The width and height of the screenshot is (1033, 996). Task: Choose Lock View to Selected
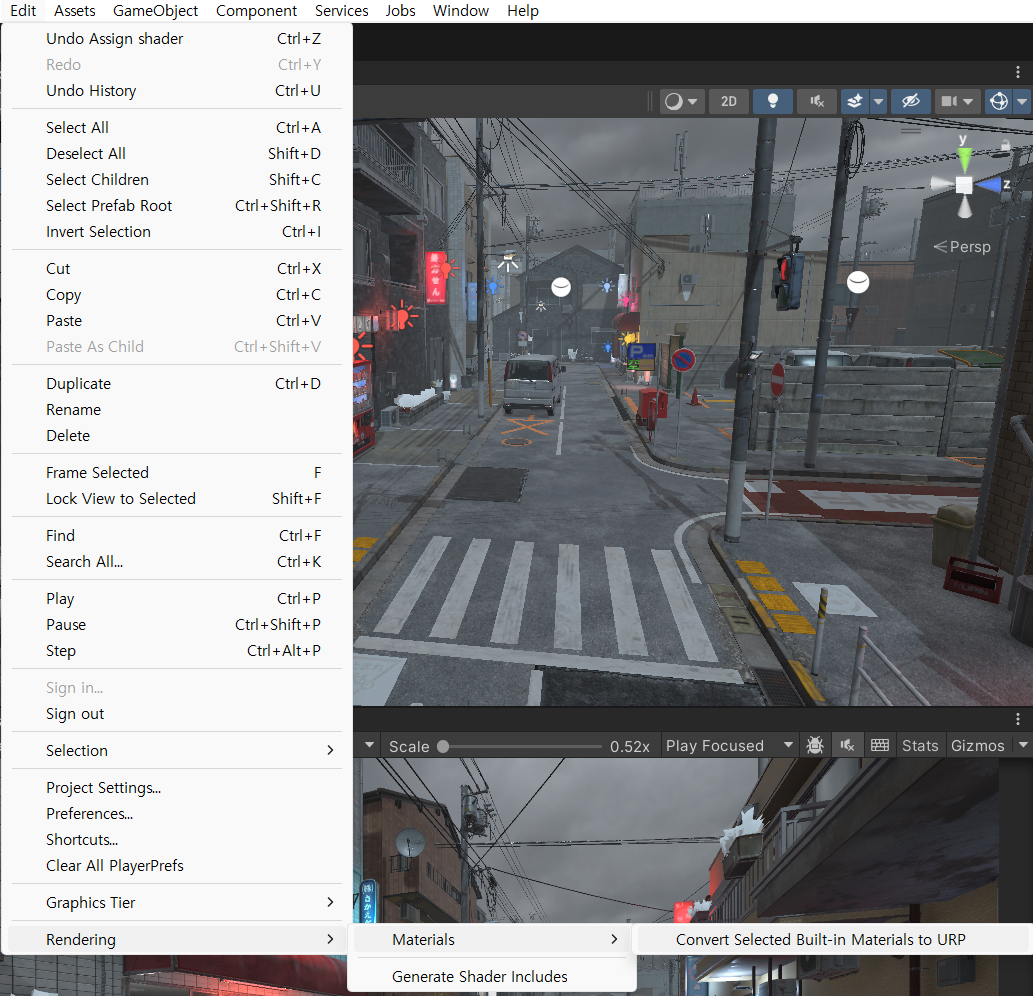[177, 499]
